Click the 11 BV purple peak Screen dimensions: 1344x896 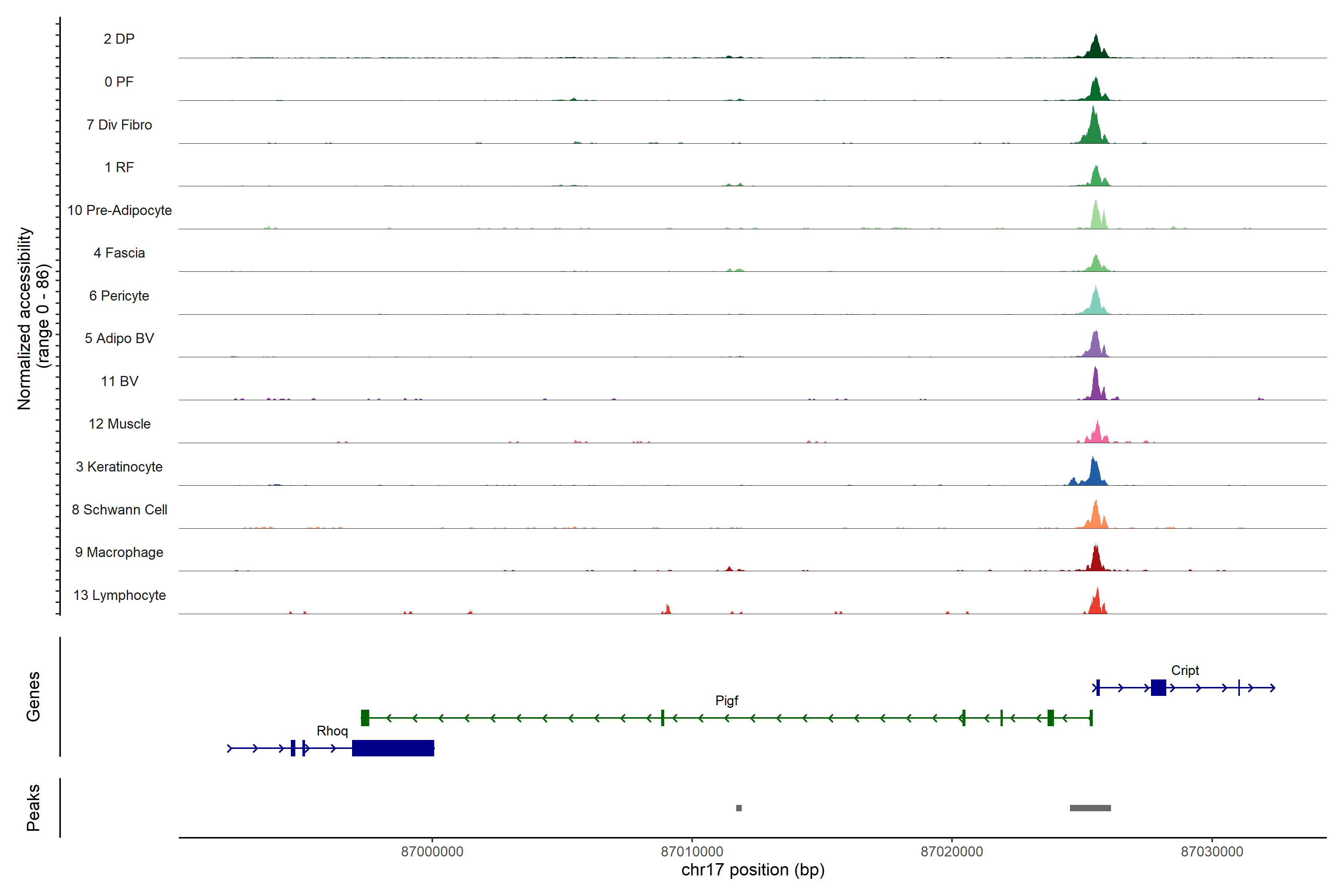[1095, 387]
